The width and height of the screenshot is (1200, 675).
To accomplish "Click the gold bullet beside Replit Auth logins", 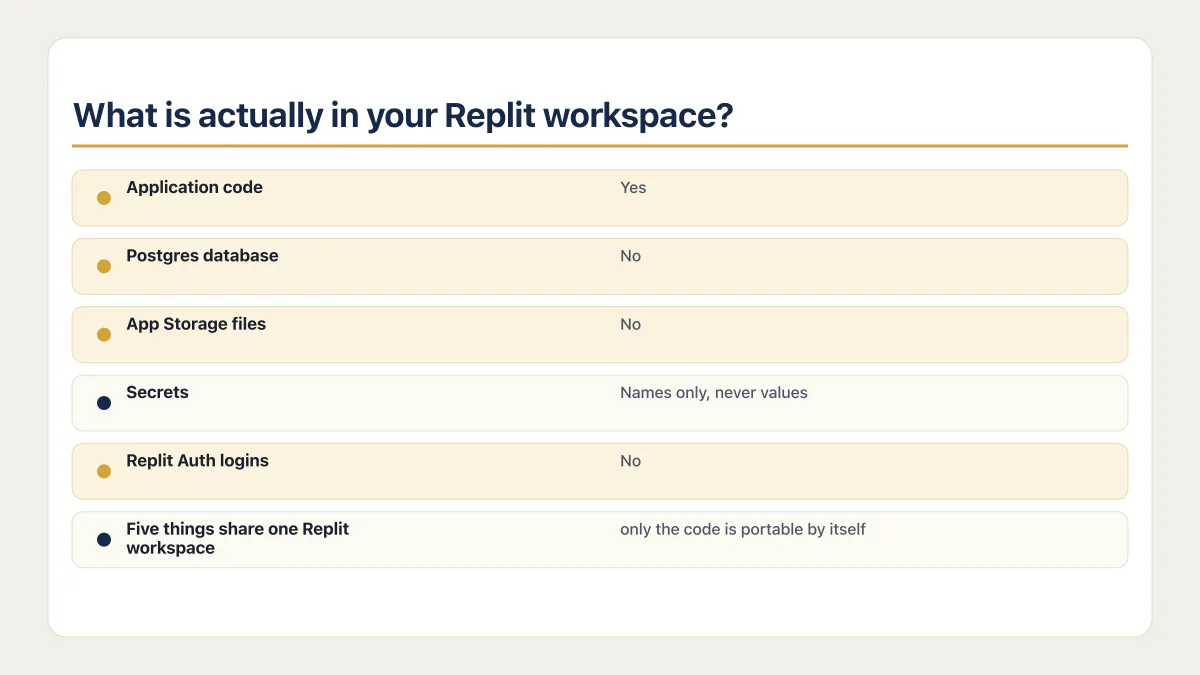I will coord(104,471).
